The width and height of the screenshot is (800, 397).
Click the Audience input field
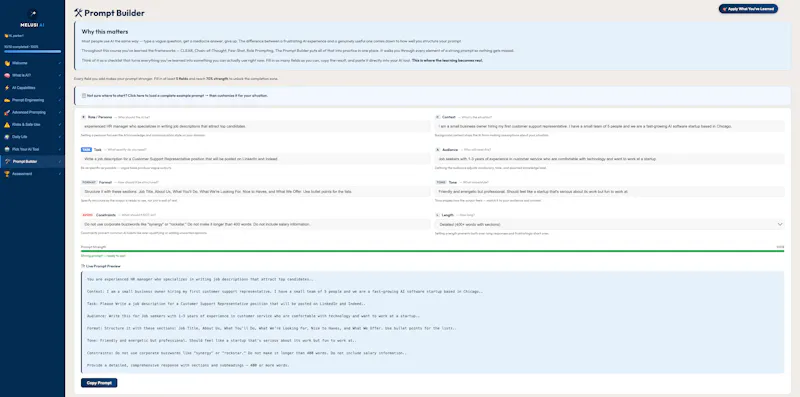[609, 159]
